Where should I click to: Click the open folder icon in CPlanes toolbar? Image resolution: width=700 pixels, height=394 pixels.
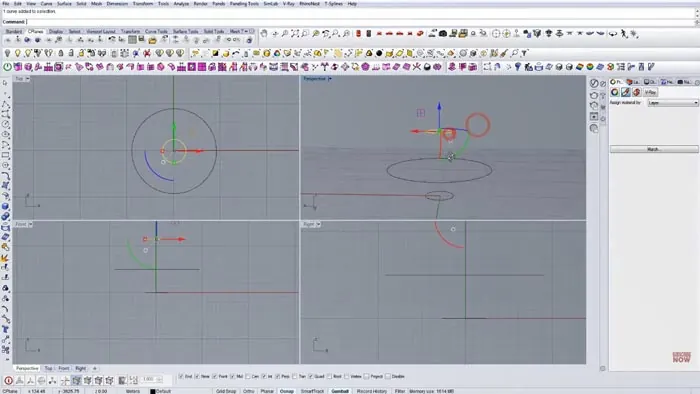[x=152, y=40]
